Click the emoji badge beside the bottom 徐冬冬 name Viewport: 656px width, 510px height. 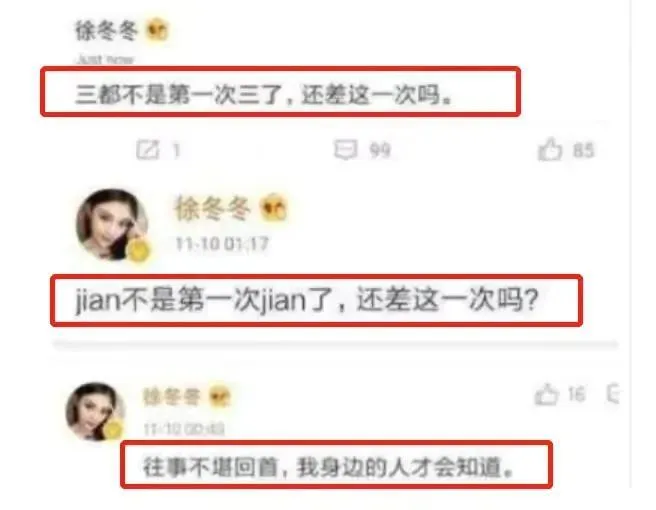pyautogui.click(x=220, y=396)
